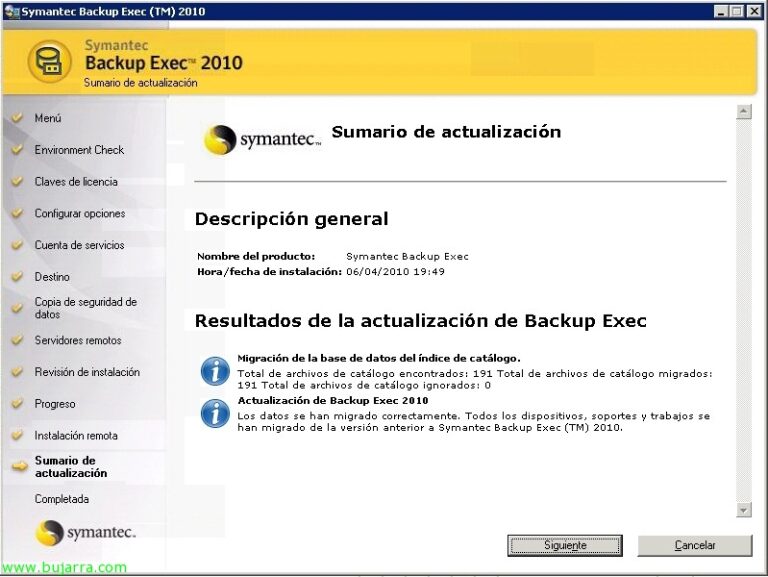Click checkmark icon beside Menú

click(18, 117)
